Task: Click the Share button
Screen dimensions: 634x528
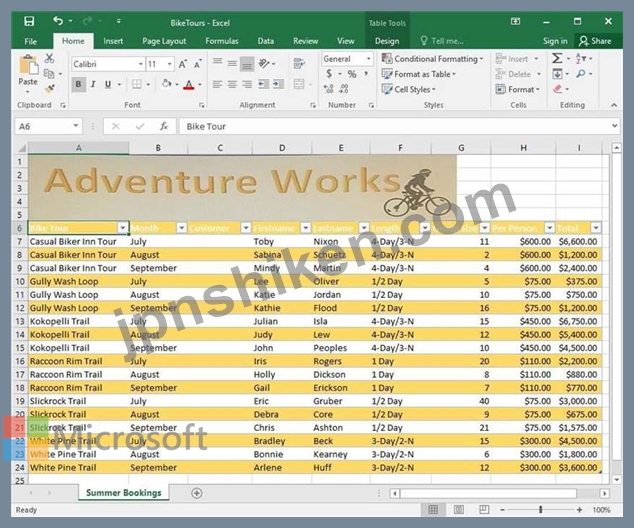Action: (595, 41)
